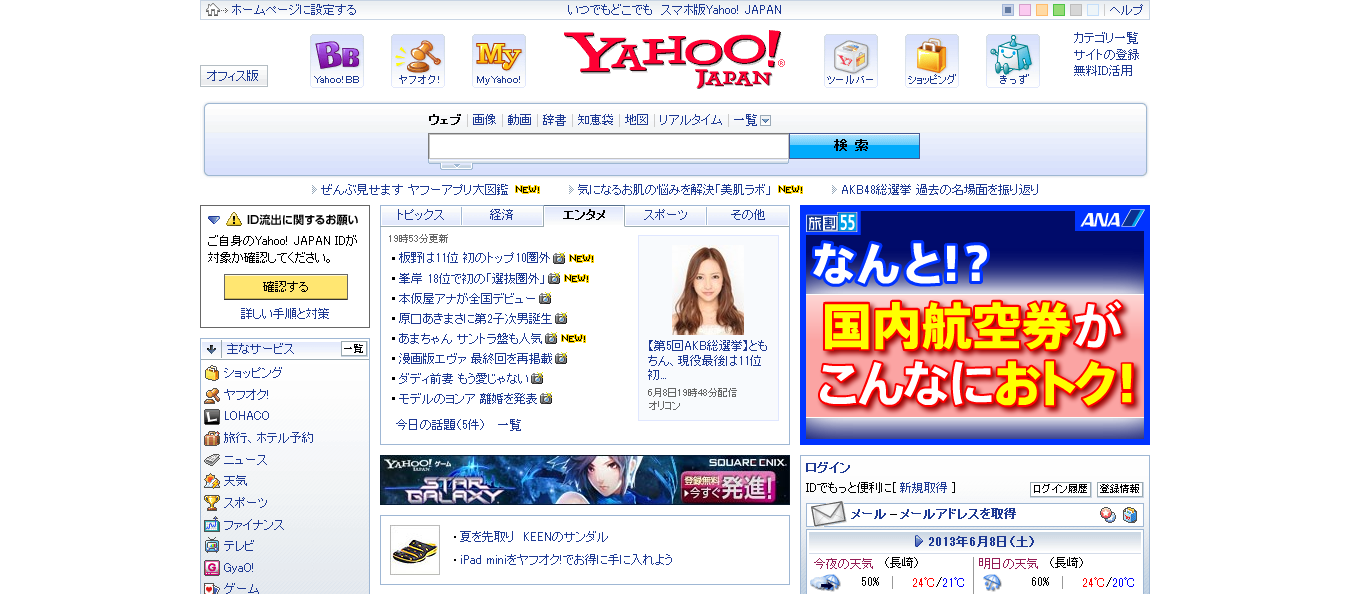Click the travel suitcase icon beside 旅行、ホテル予約
Viewport: 1349px width, 594px height.
(212, 438)
